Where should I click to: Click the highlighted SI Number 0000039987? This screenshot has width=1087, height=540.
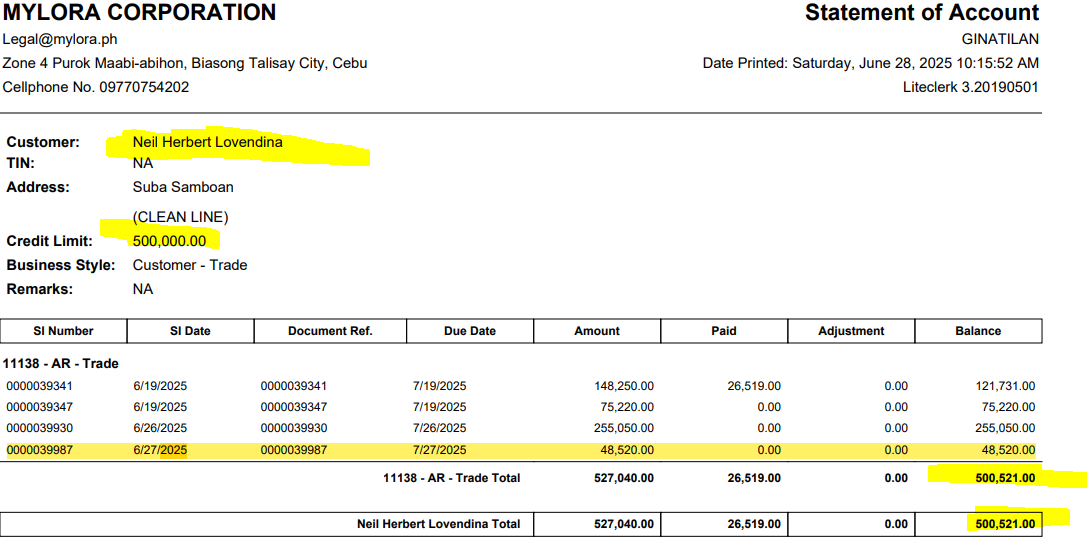(40, 451)
